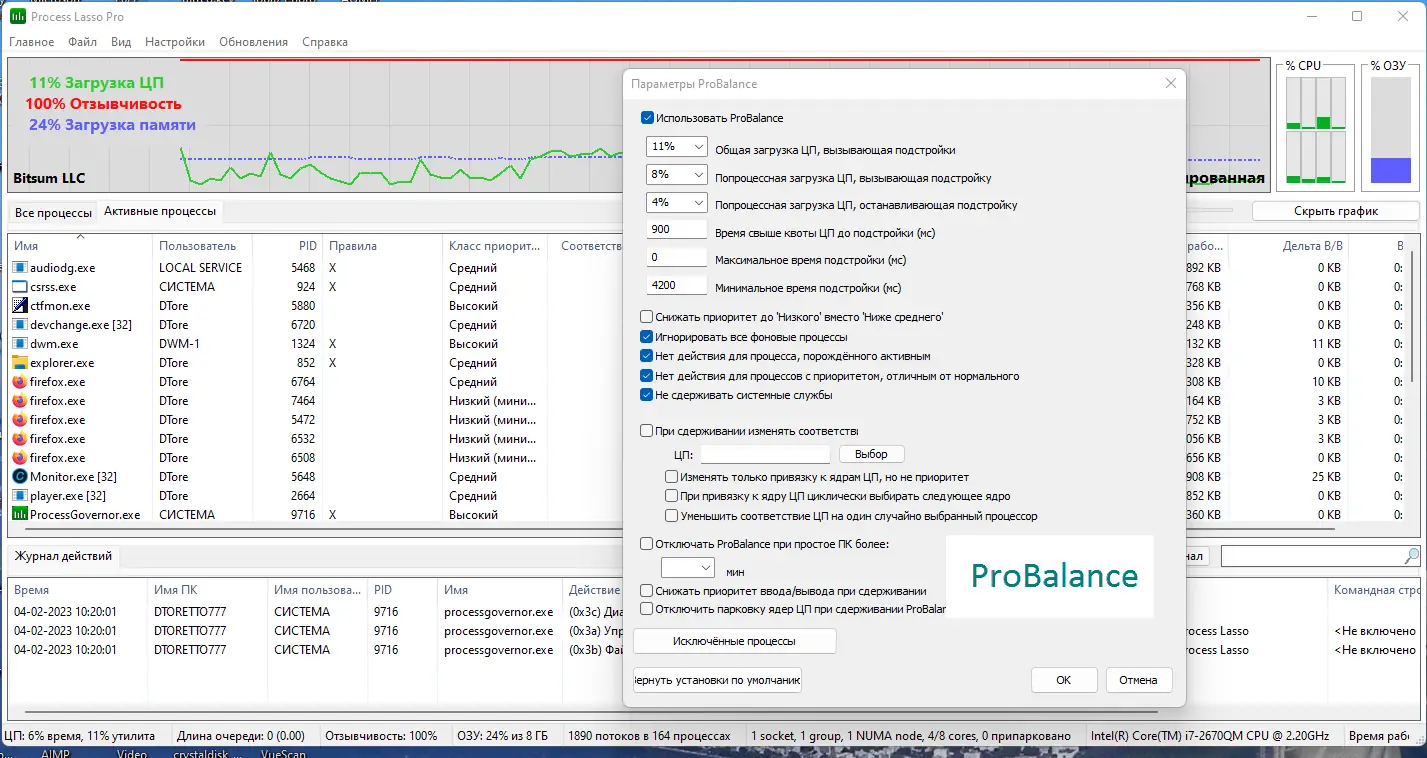Screen dimensions: 1427x758
Task: Click the ProcessGovernor.exe green bars icon
Action: coord(20,515)
